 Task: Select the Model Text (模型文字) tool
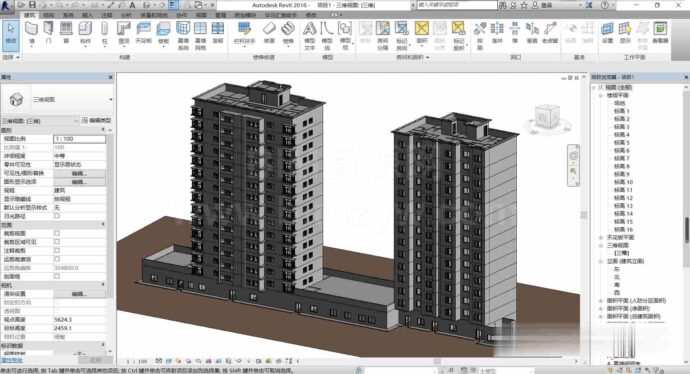(309, 36)
